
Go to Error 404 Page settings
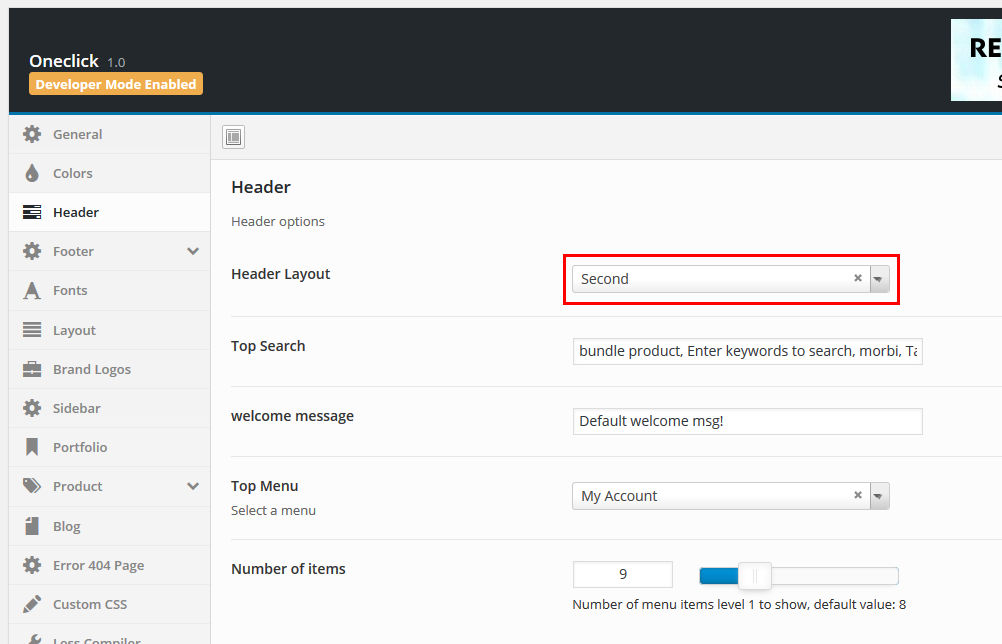tap(98, 565)
